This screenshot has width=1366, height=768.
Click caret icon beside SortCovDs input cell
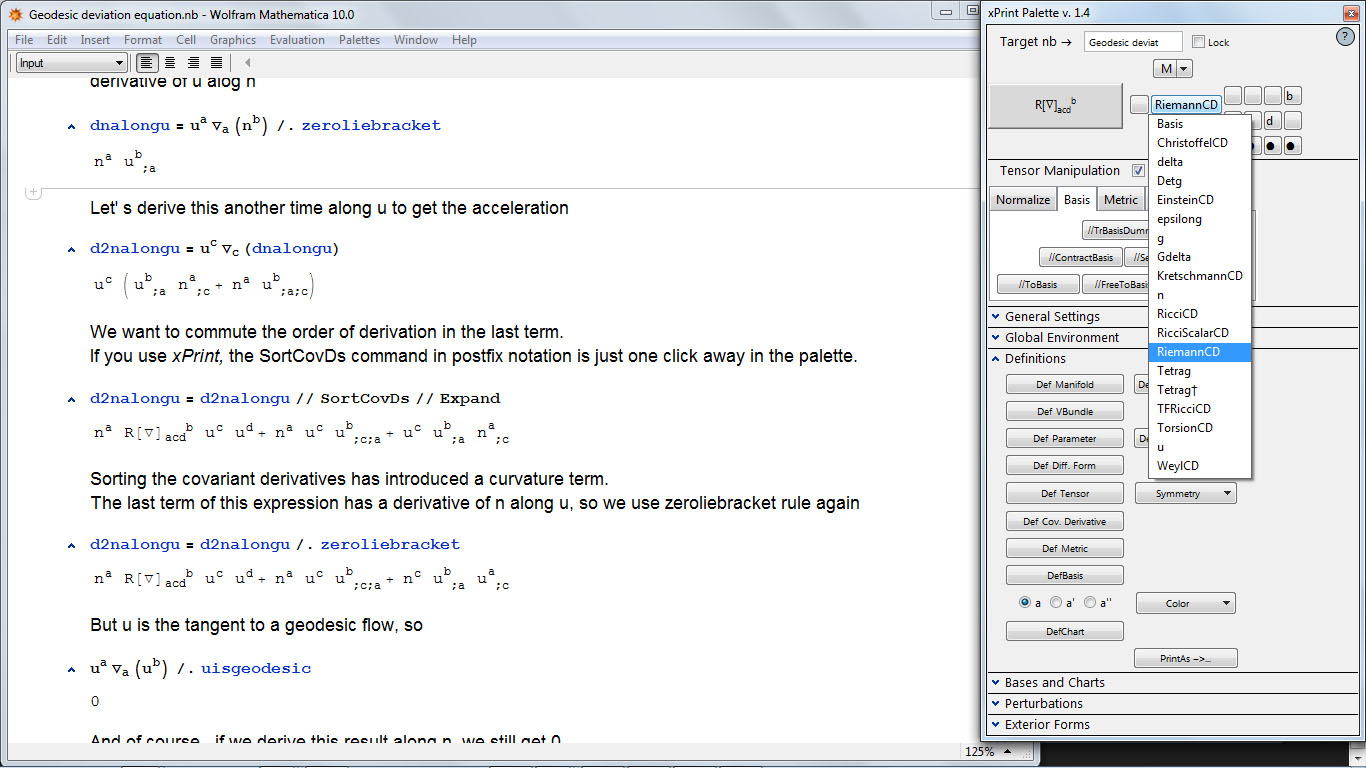click(x=71, y=399)
